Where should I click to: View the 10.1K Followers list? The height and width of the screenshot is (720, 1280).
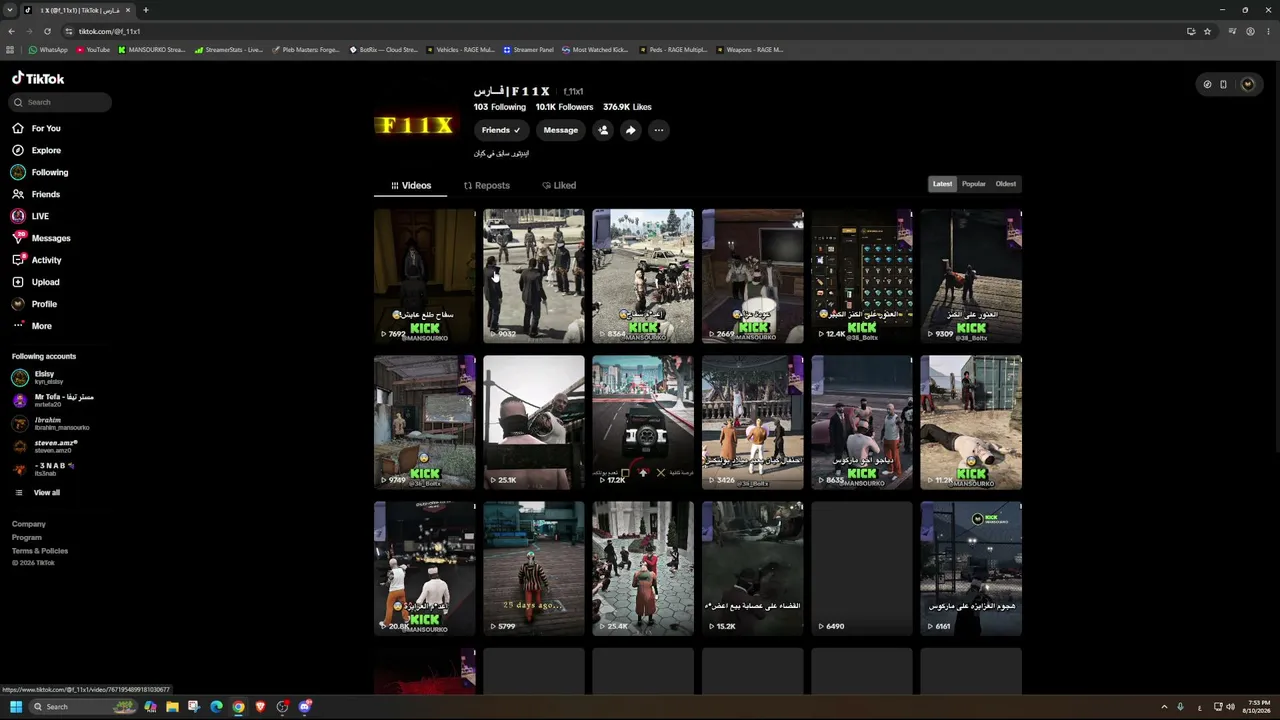pos(564,107)
